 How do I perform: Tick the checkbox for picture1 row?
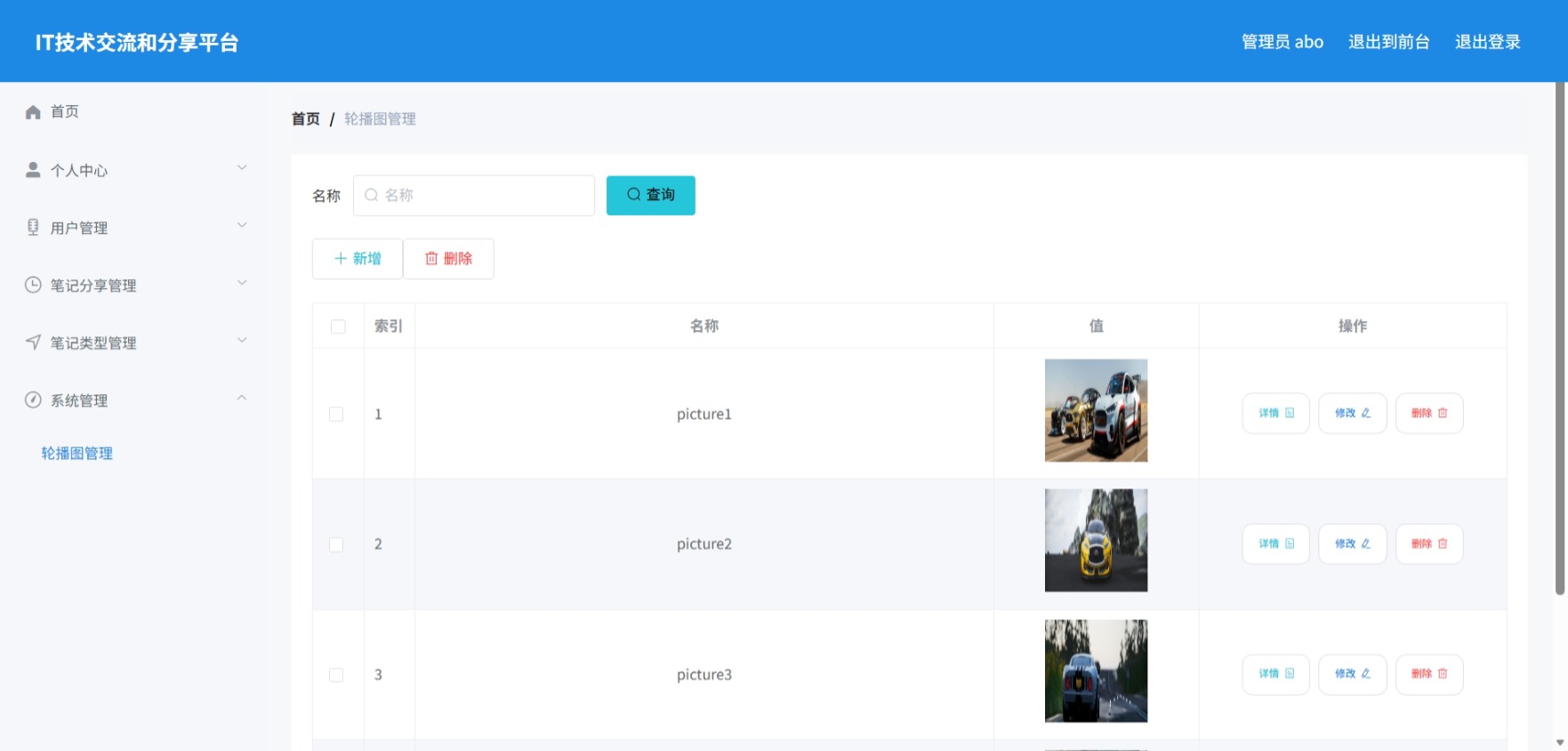[x=336, y=414]
